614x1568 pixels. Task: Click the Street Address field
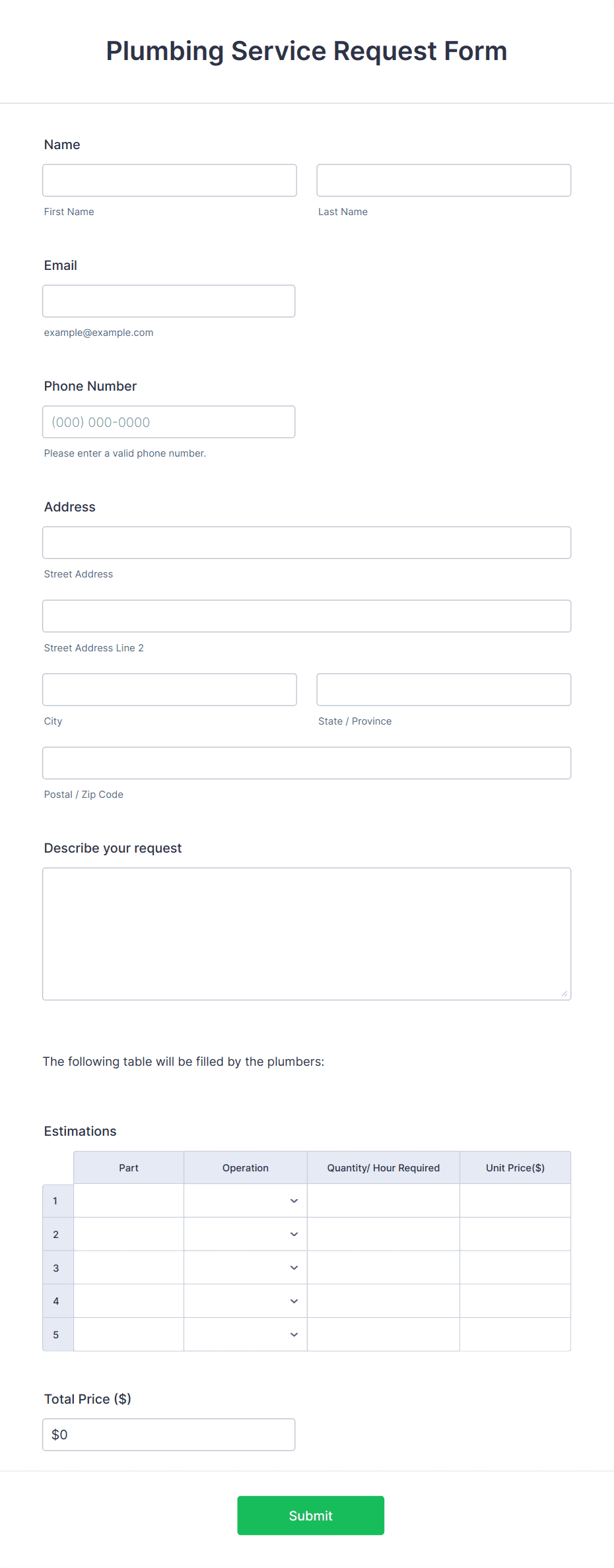click(x=306, y=542)
